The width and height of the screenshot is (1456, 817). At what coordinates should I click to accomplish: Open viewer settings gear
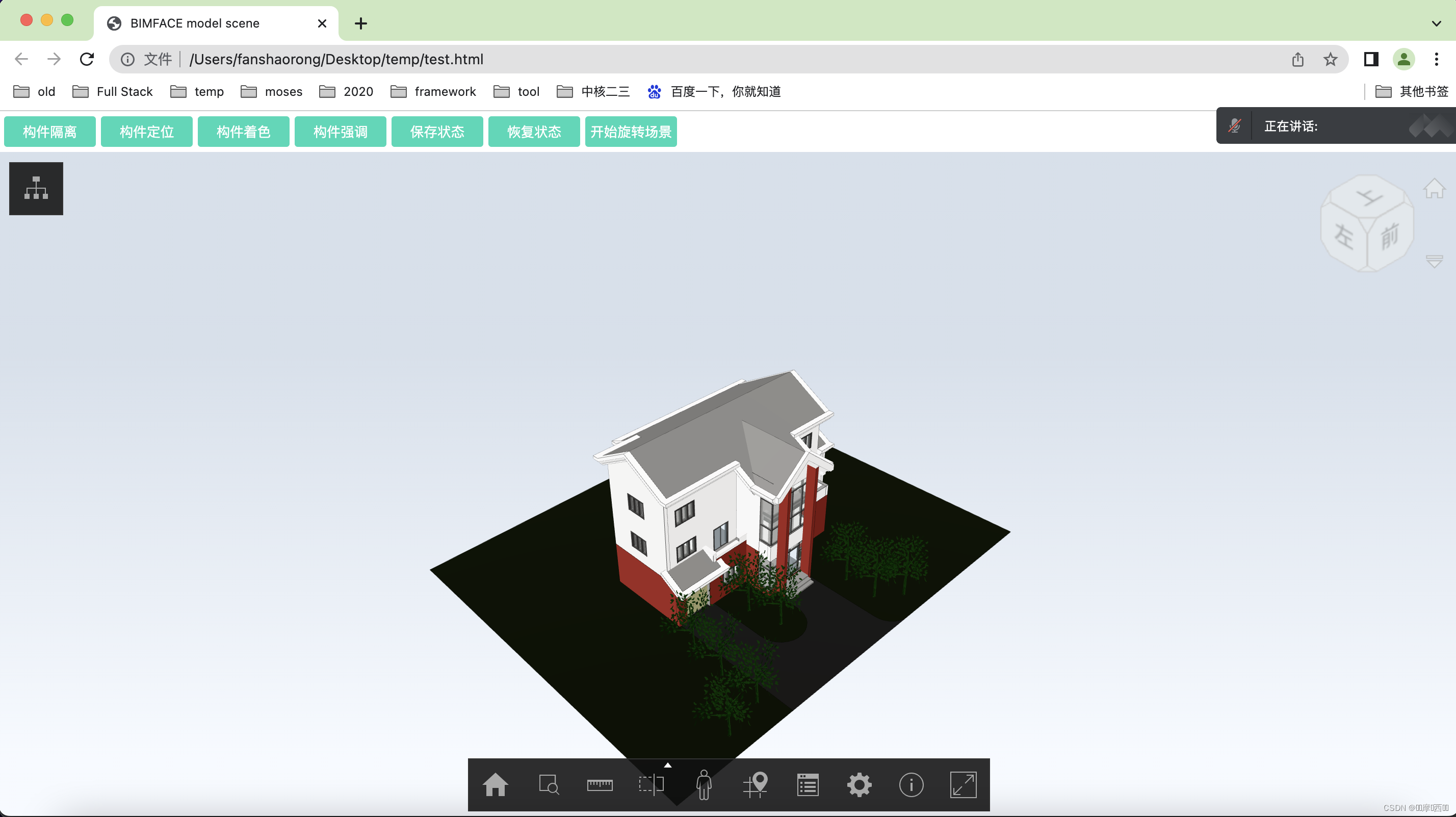coord(859,785)
